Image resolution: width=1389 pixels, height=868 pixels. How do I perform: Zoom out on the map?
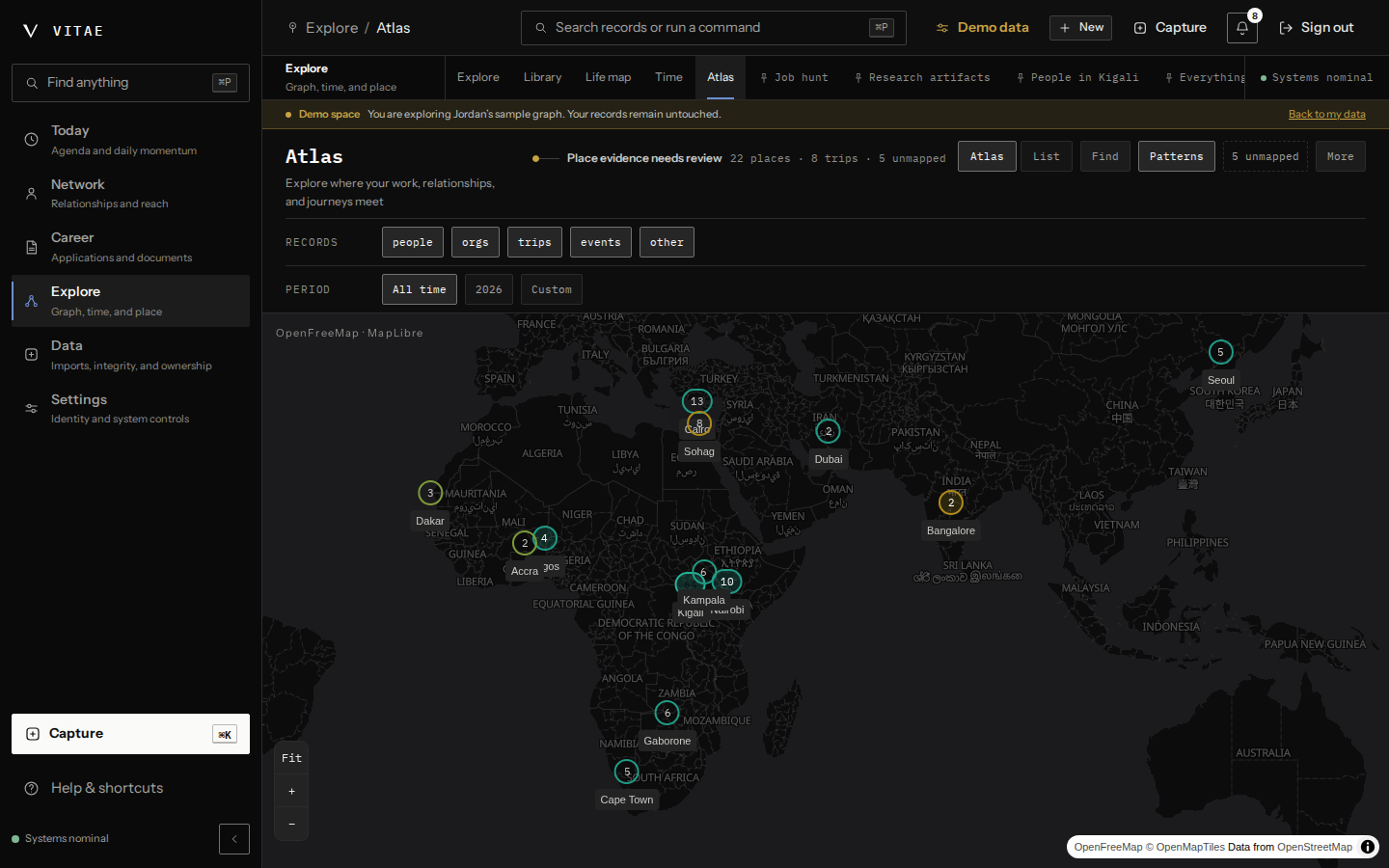(291, 824)
